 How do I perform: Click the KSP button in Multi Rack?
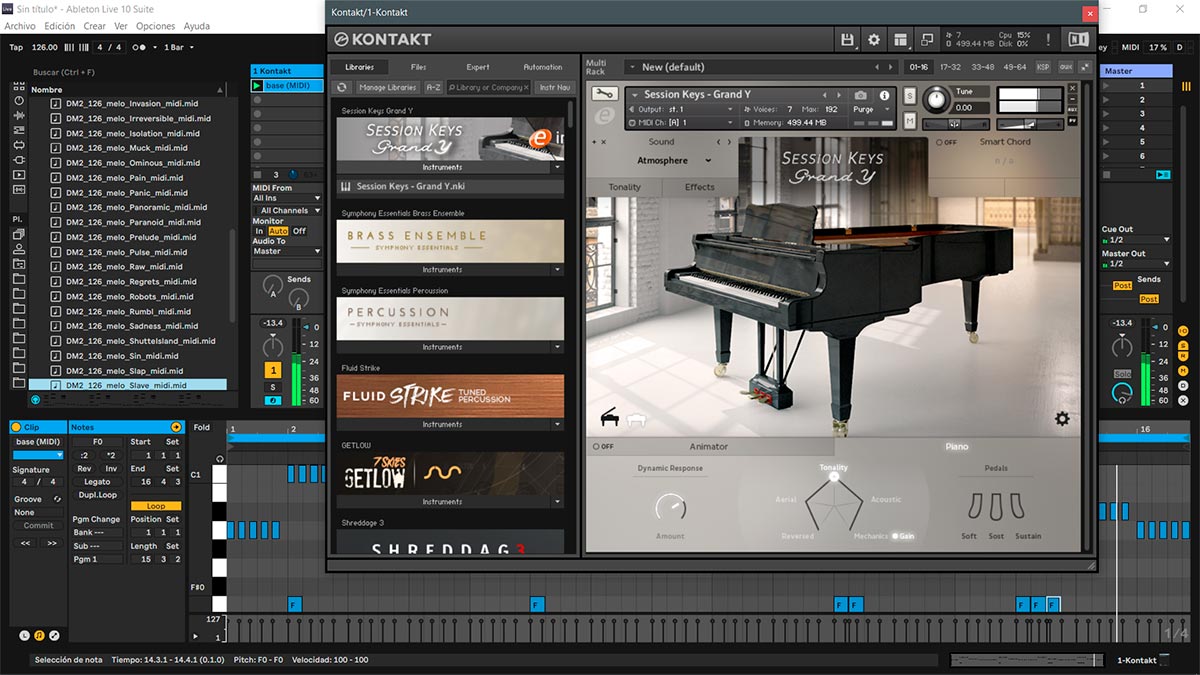pos(1043,67)
